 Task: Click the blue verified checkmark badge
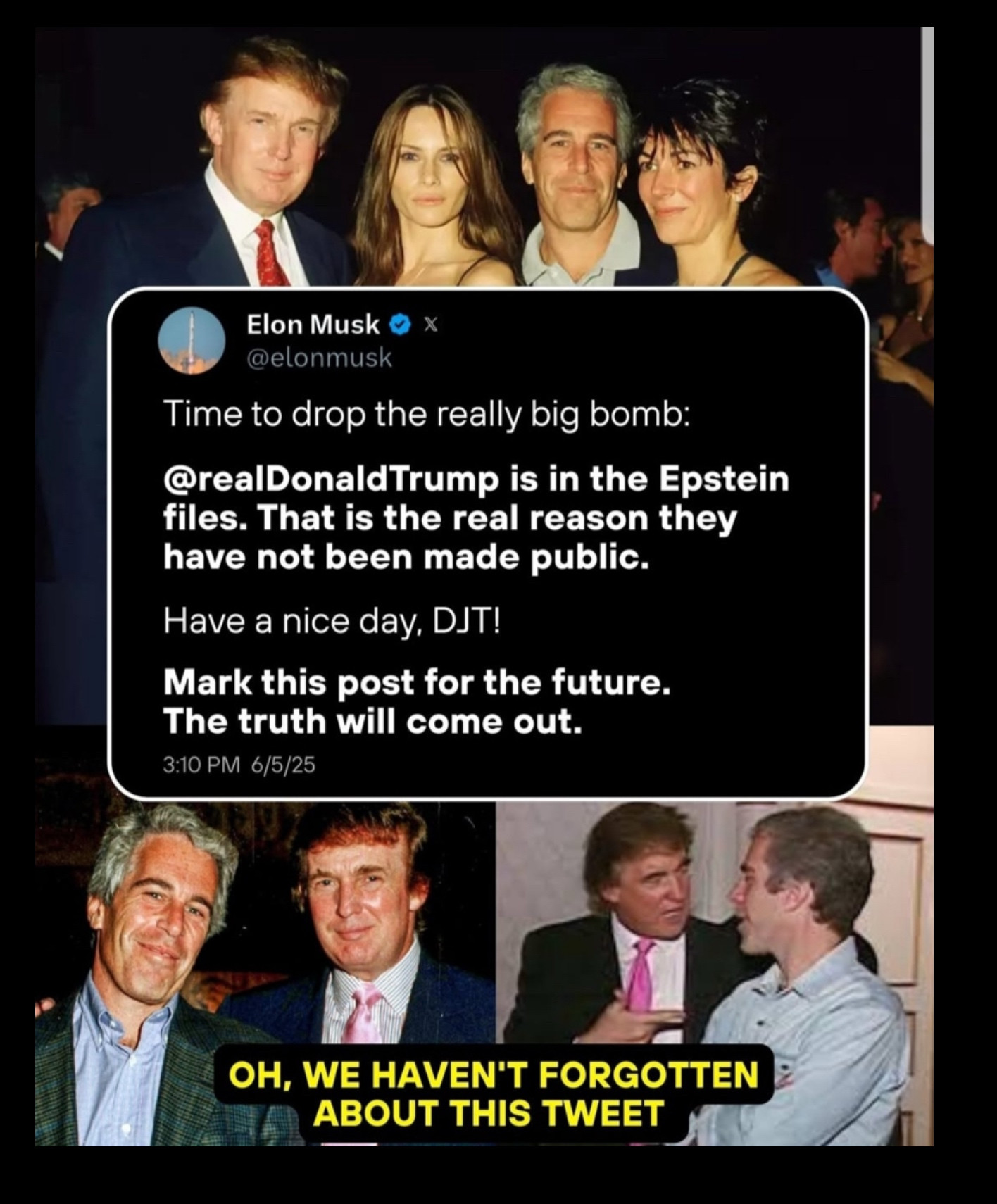(x=400, y=325)
